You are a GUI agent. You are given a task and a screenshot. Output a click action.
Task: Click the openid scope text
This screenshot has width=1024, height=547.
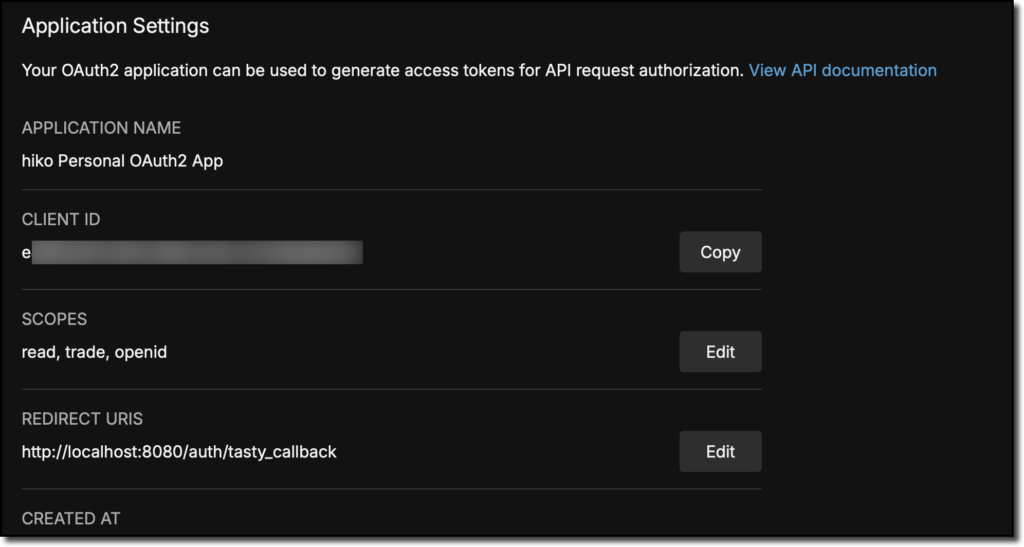pos(140,352)
